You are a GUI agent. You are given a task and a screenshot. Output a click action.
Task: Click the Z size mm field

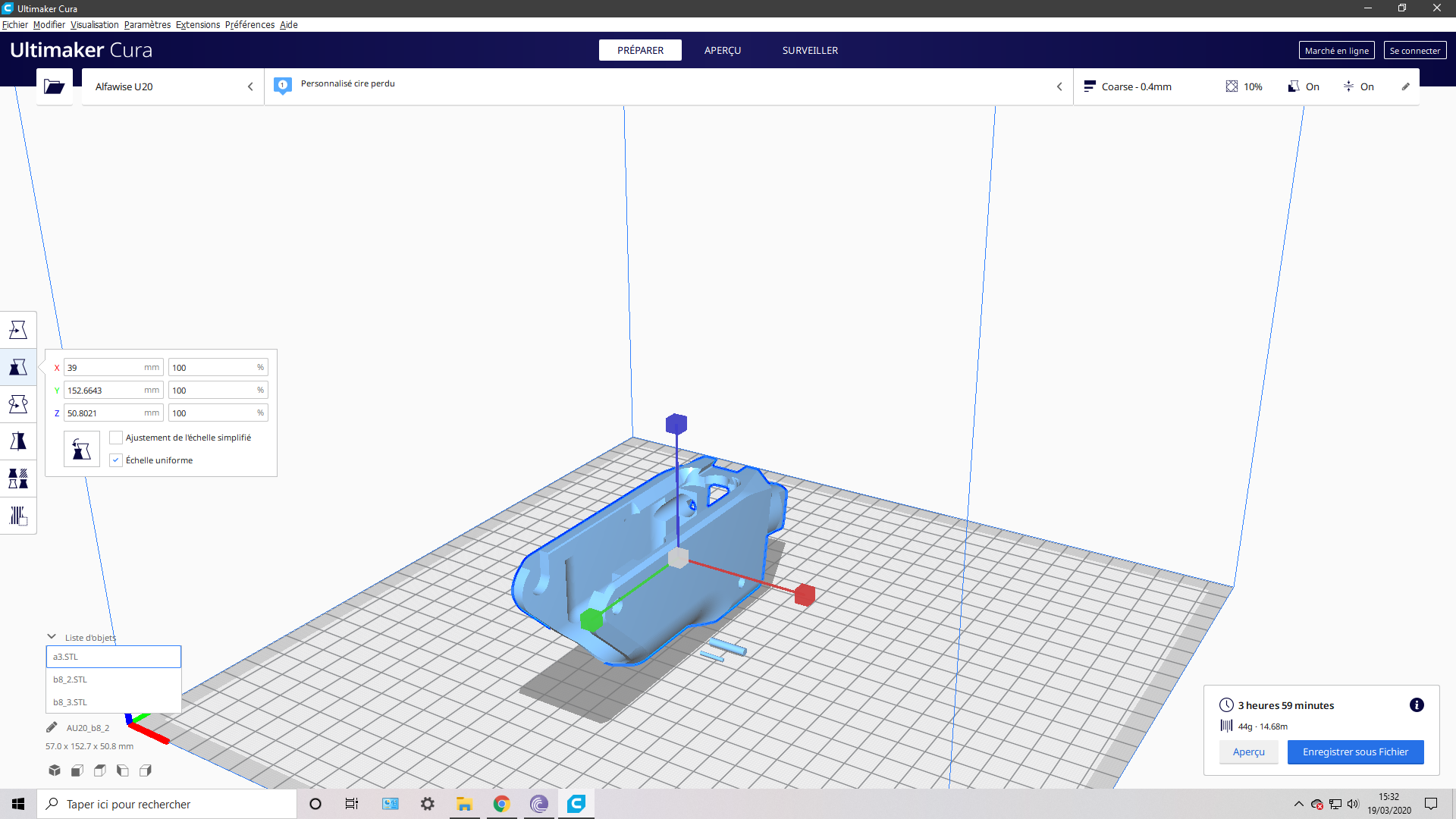pyautogui.click(x=114, y=413)
